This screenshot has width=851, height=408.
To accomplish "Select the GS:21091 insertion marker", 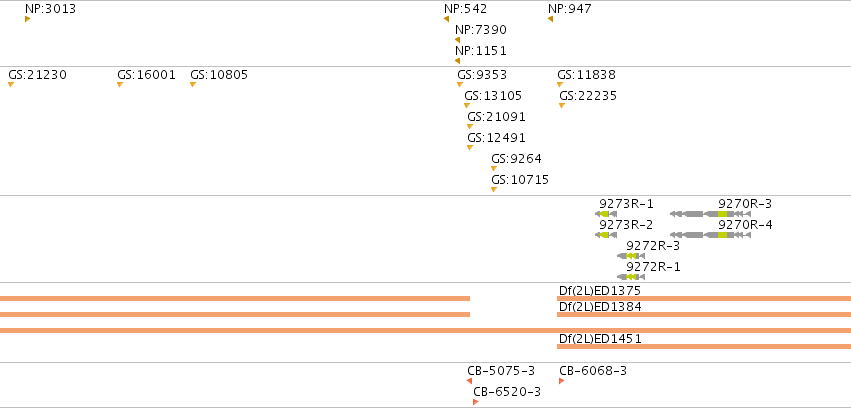I will pos(470,126).
